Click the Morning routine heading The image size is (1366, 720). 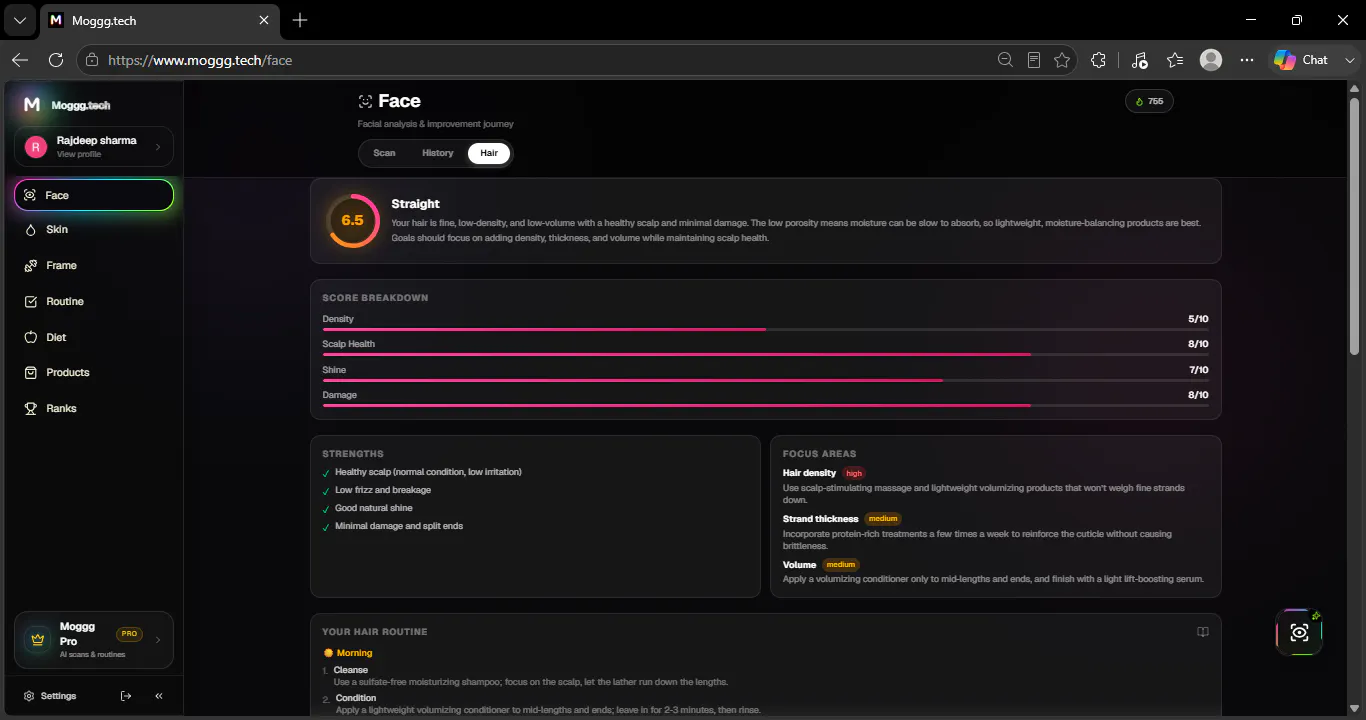pyautogui.click(x=347, y=653)
